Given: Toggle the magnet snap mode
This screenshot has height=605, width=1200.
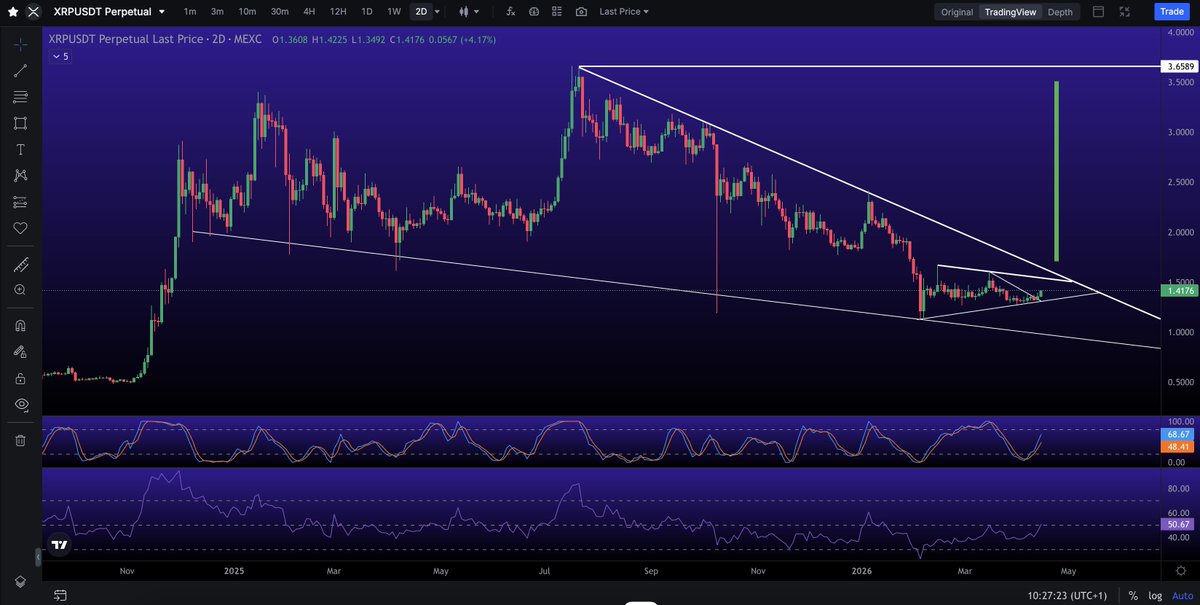Looking at the screenshot, I should [20, 326].
